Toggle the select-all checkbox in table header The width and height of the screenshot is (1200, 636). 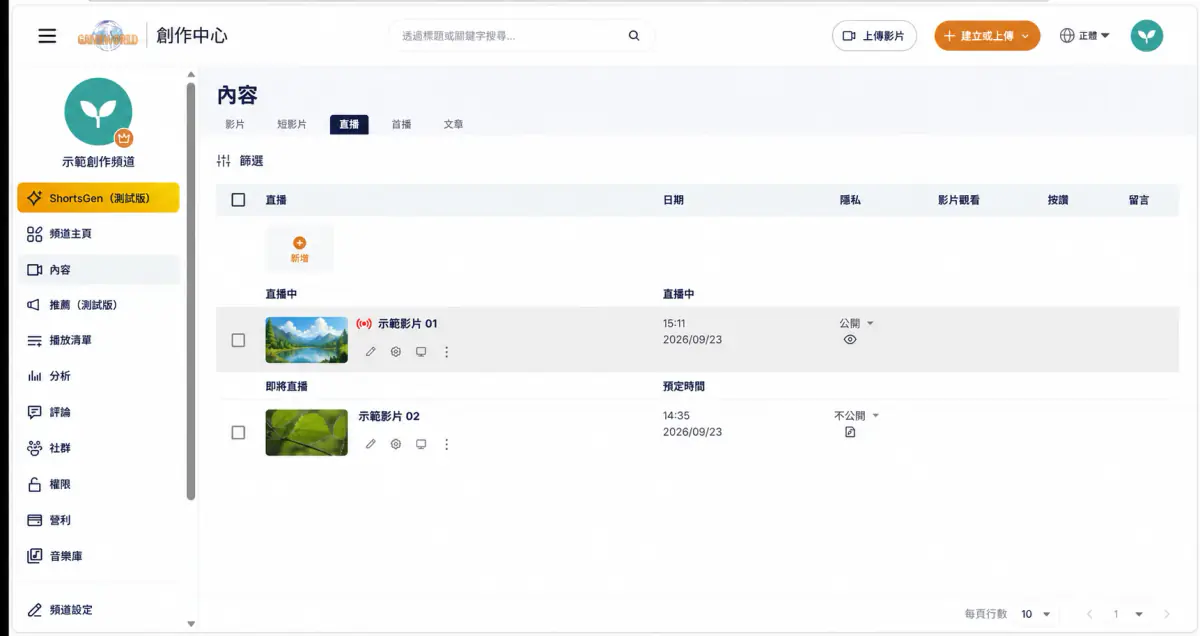[x=238, y=200]
